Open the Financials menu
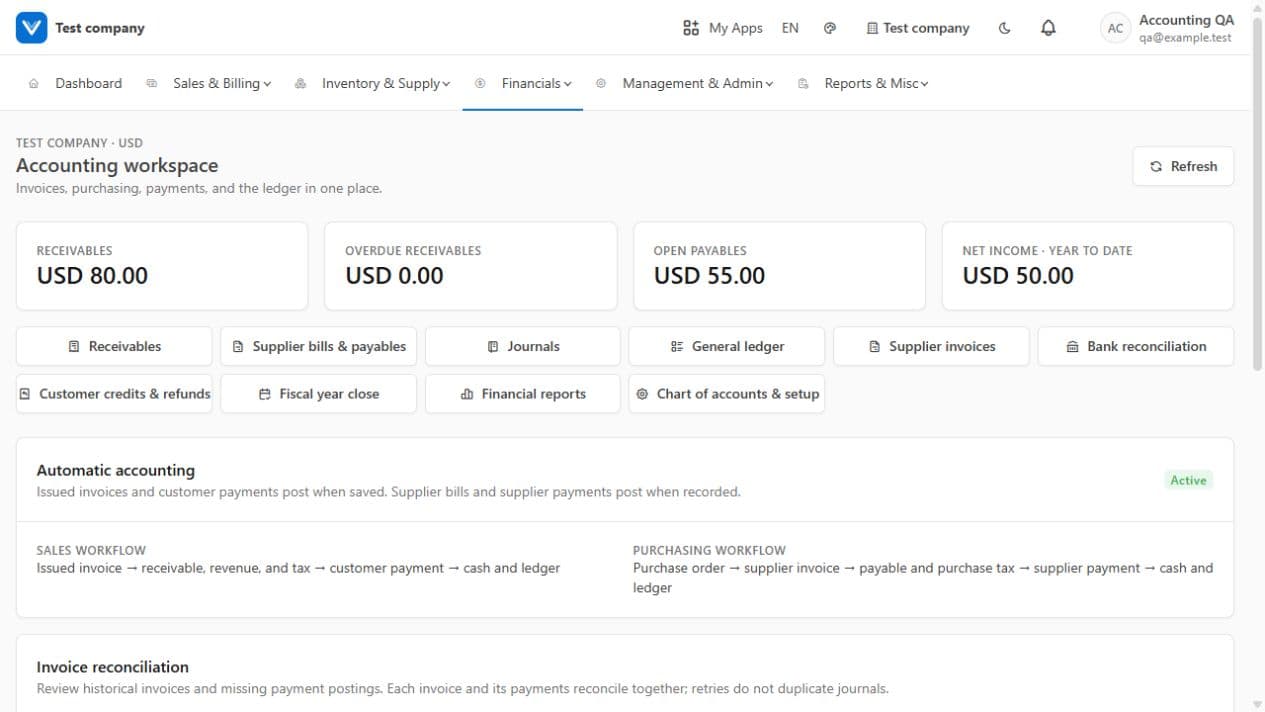This screenshot has height=712, width=1265. coord(523,84)
